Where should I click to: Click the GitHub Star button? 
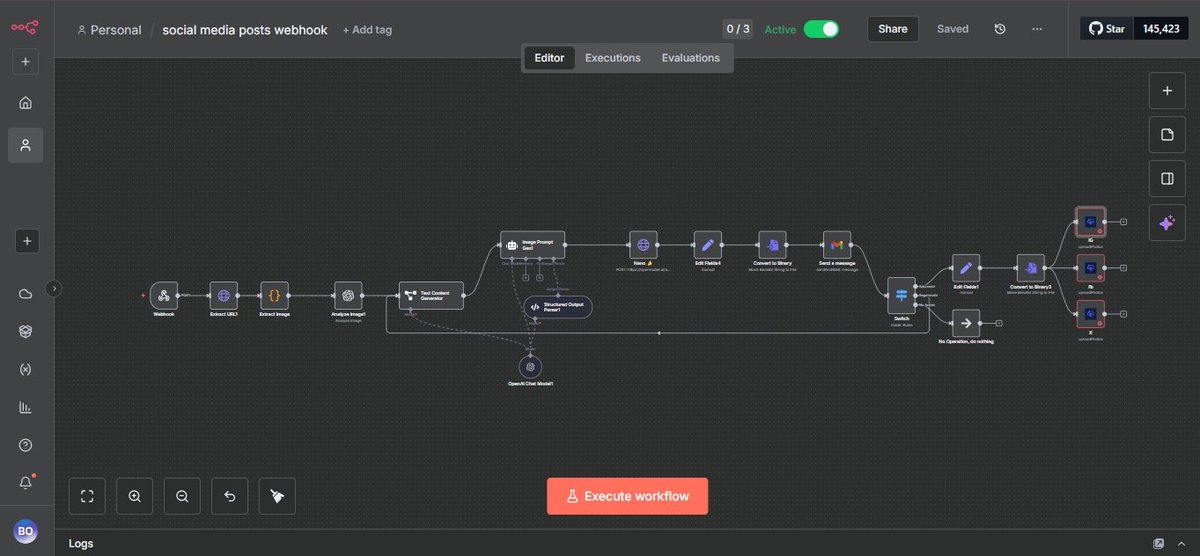[x=1107, y=29]
